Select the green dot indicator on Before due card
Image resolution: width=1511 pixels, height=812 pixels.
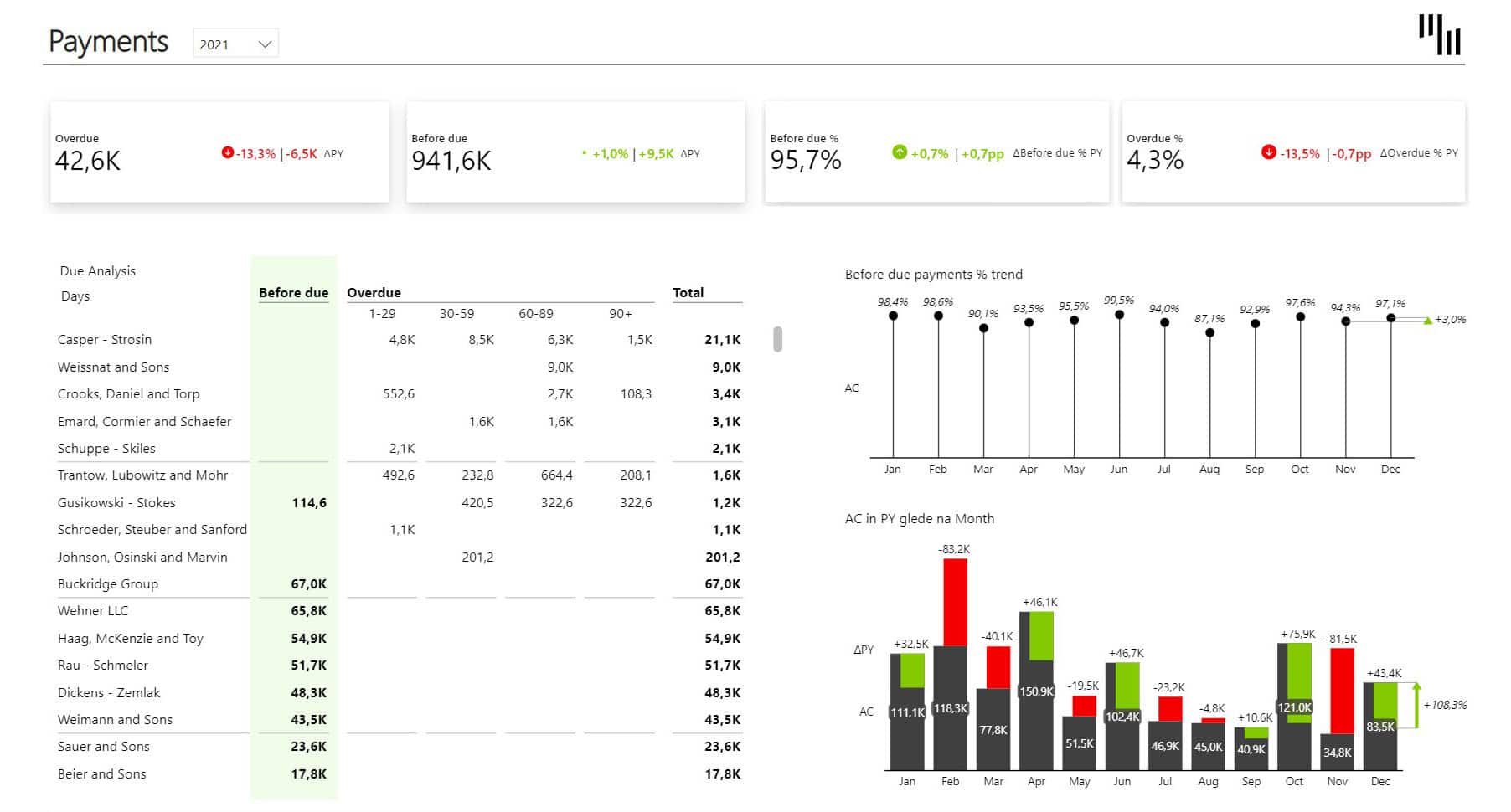[x=584, y=153]
